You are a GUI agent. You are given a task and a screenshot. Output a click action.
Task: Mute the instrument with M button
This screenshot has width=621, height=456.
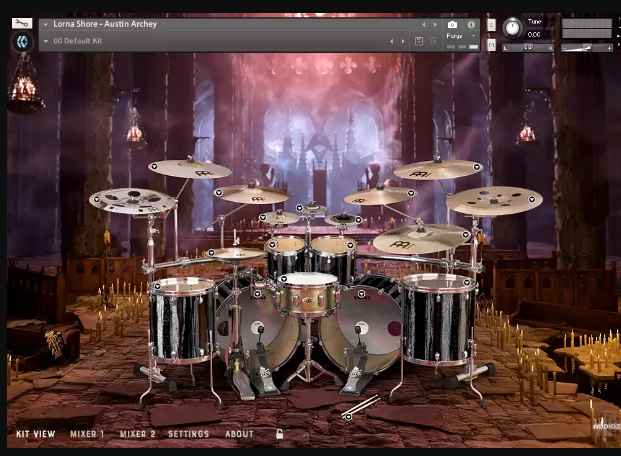point(491,45)
